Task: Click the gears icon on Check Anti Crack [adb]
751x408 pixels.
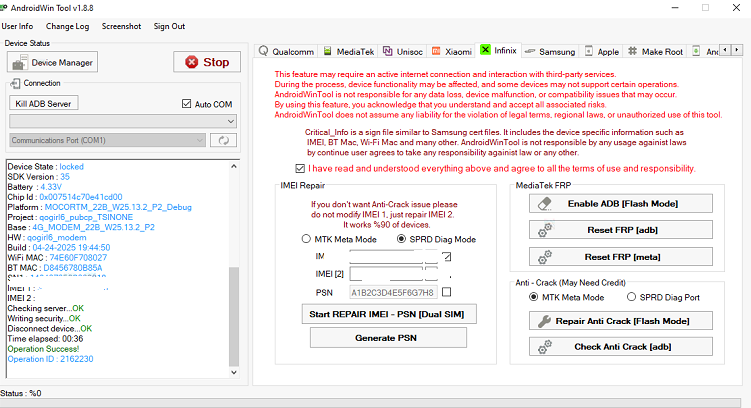Action: pyautogui.click(x=545, y=347)
